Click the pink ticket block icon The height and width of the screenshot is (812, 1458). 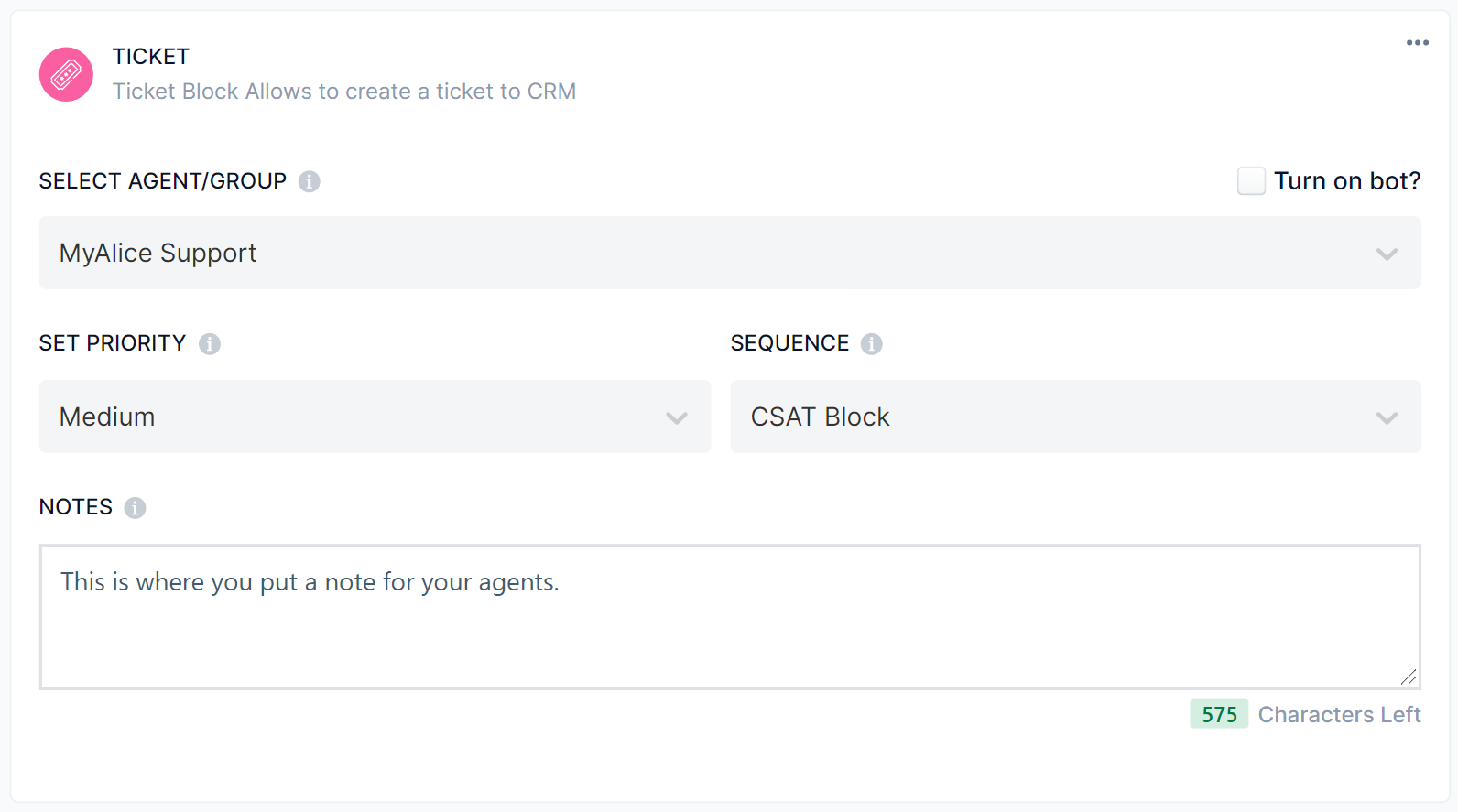point(66,74)
